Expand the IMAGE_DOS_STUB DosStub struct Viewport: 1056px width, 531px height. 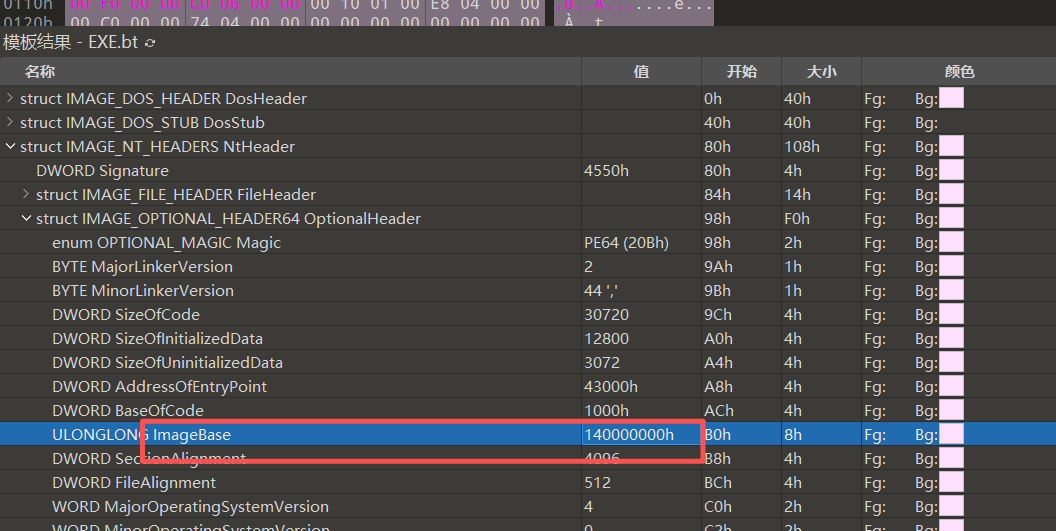point(10,122)
